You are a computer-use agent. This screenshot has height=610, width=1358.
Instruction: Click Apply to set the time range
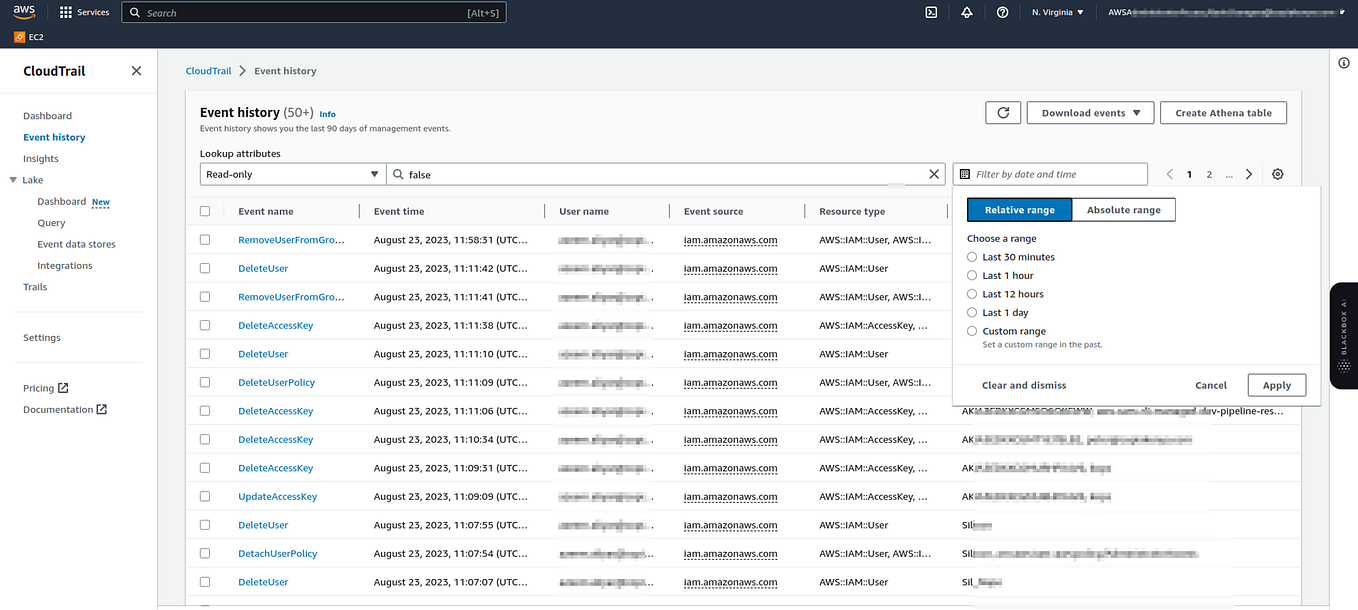1276,384
